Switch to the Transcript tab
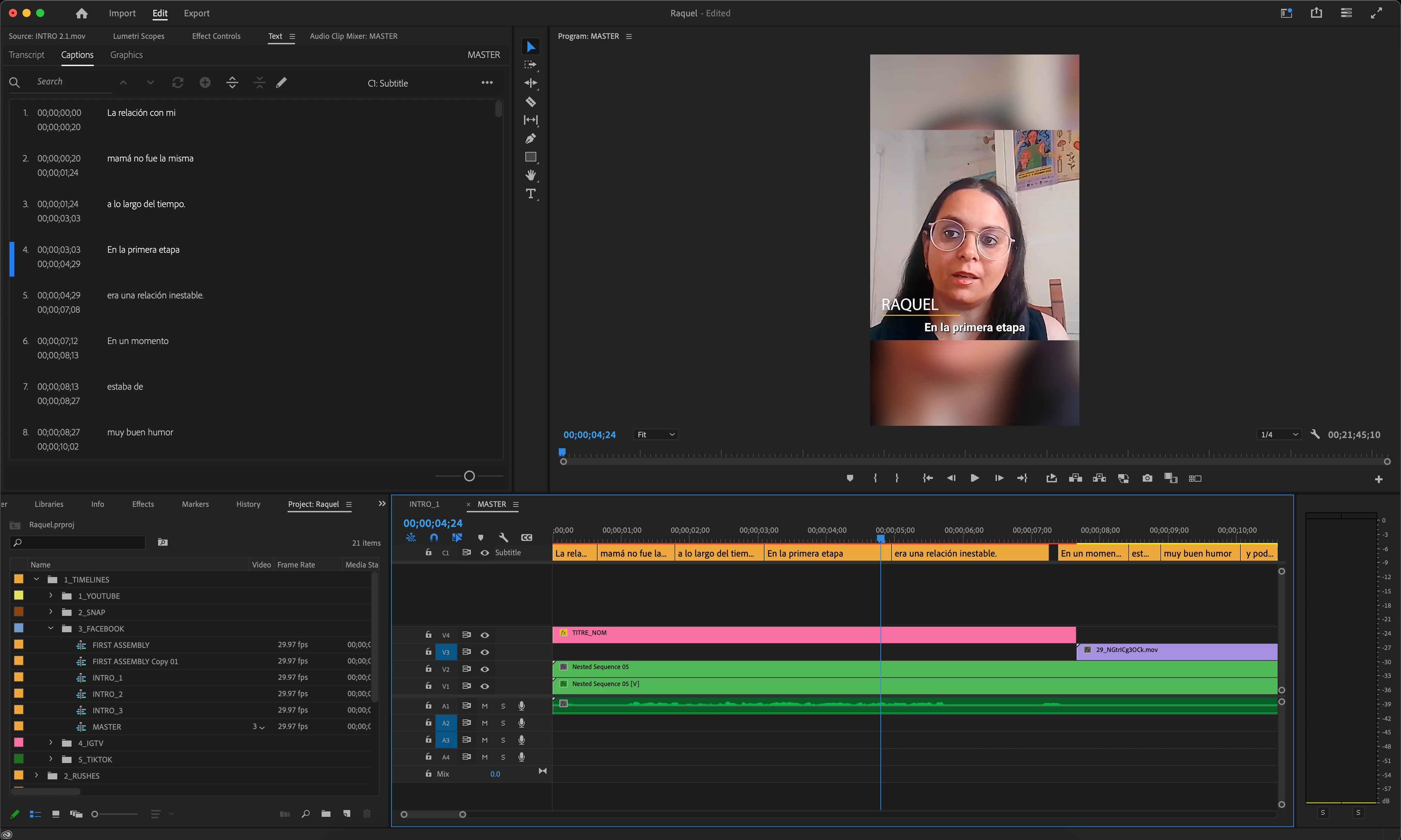This screenshot has width=1401, height=840. 27,55
